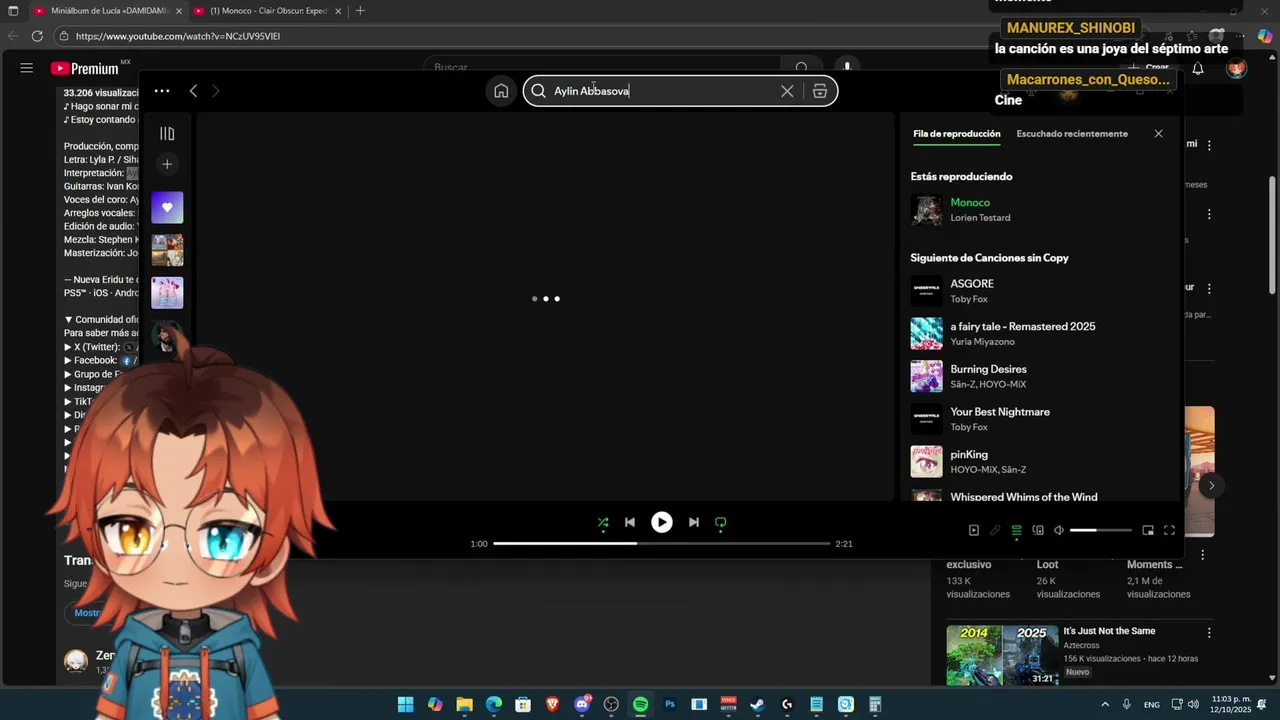
Task: Click the YouTube Premium logo
Action: pyautogui.click(x=90, y=68)
